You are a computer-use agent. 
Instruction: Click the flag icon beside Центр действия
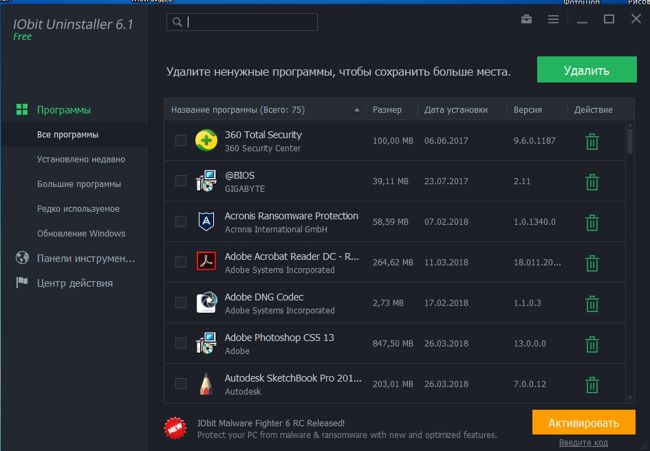(x=22, y=282)
